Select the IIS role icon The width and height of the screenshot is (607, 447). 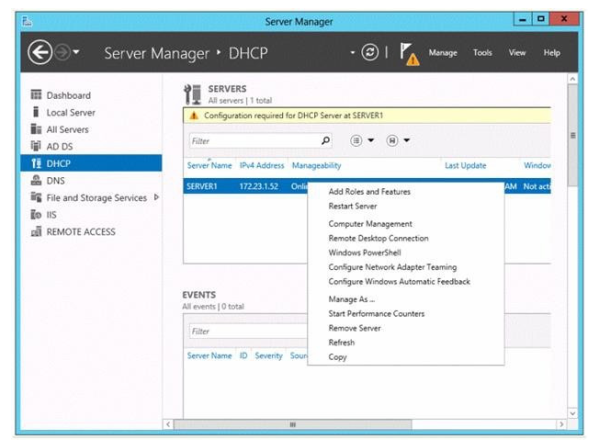(x=36, y=214)
